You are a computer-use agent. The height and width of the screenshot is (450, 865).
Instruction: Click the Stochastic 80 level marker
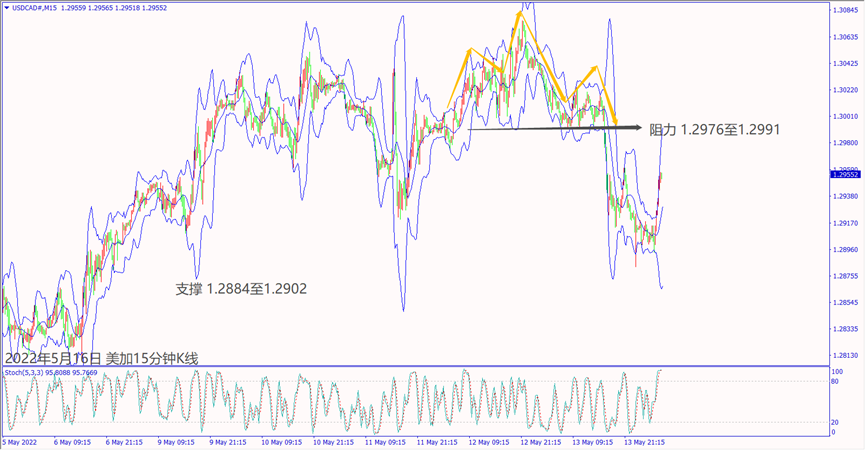[x=835, y=381]
